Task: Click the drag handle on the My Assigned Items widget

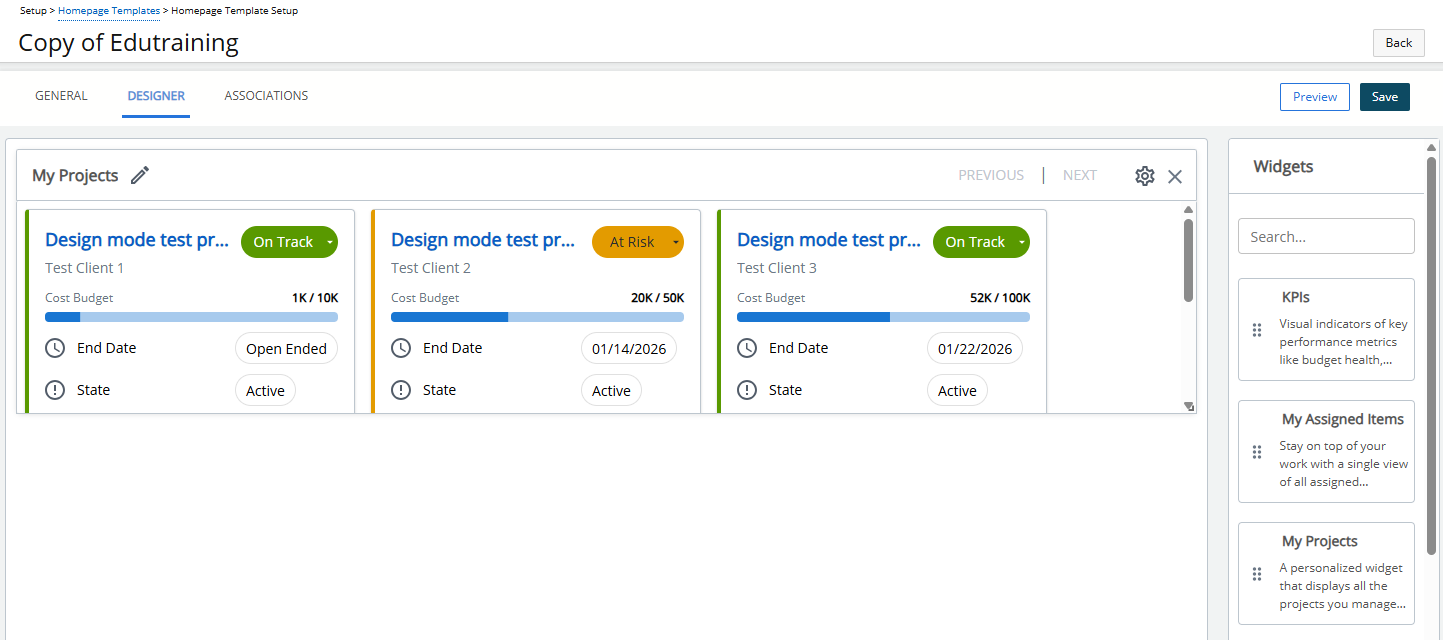Action: (1257, 451)
